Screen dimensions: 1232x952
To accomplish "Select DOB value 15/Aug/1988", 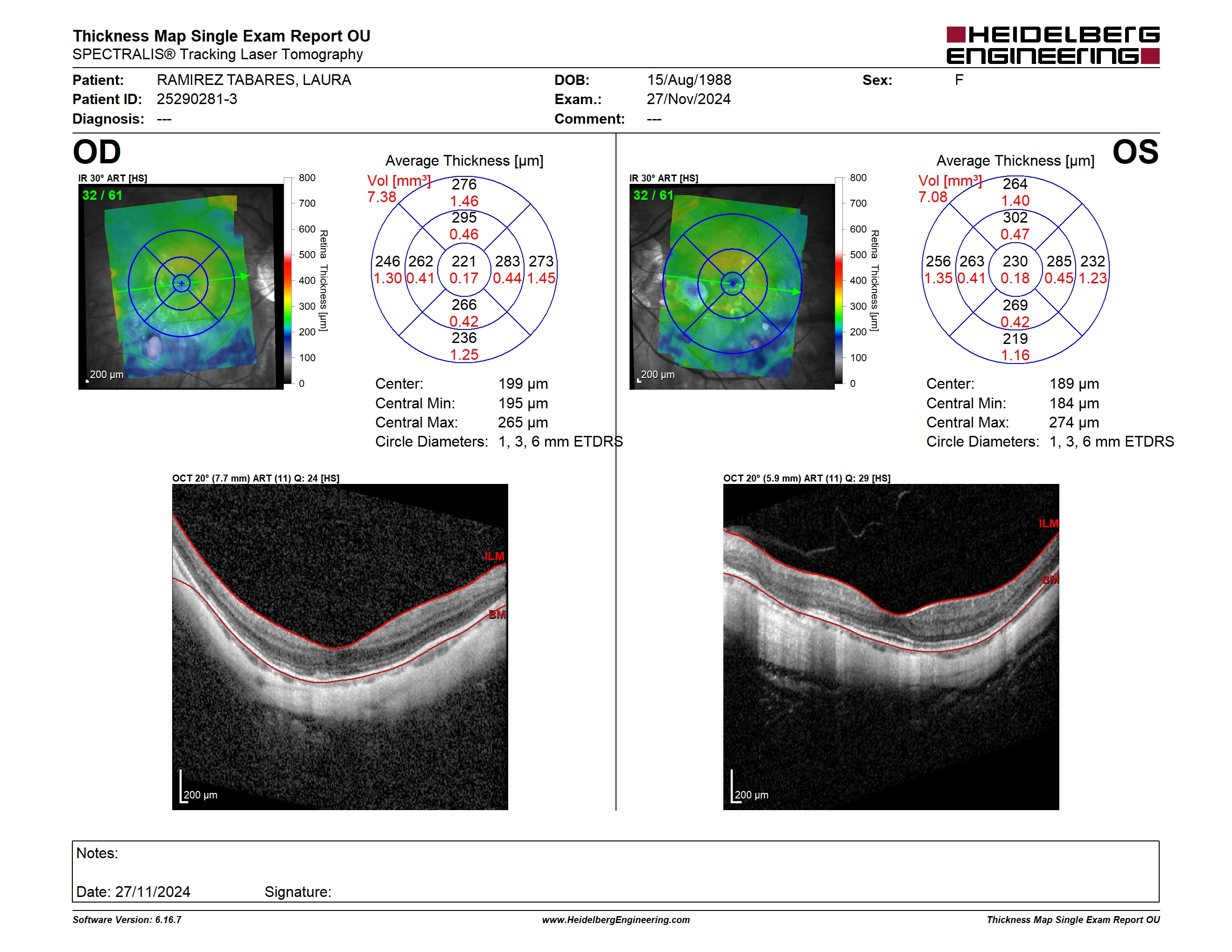I will (x=689, y=80).
